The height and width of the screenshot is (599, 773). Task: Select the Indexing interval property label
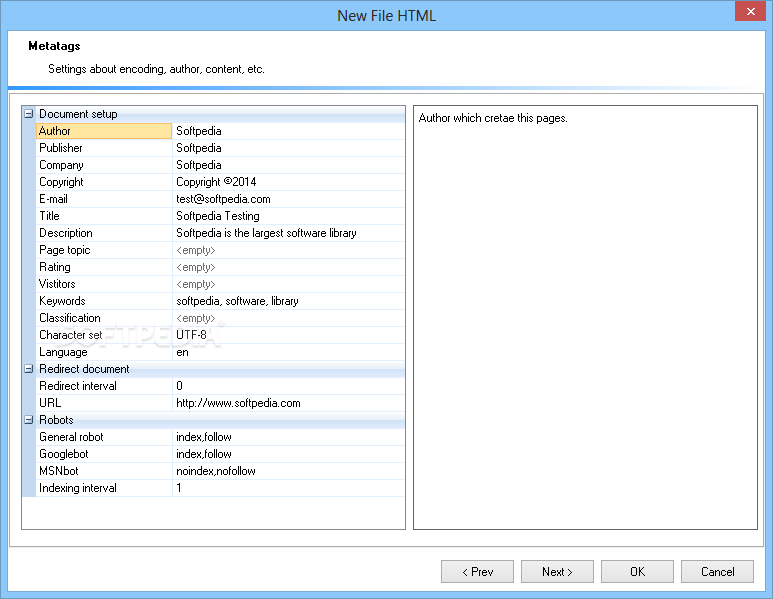tap(104, 488)
